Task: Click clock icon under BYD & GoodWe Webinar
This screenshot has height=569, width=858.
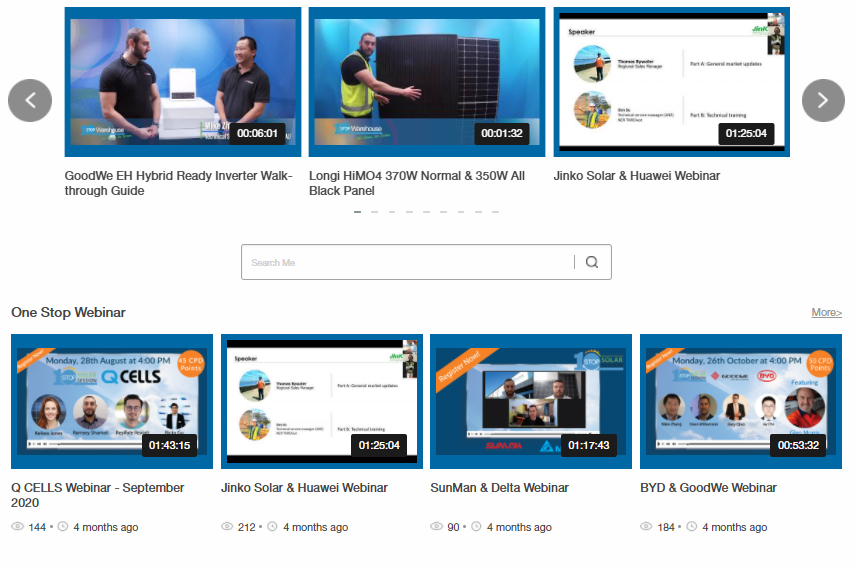Action: [x=692, y=526]
